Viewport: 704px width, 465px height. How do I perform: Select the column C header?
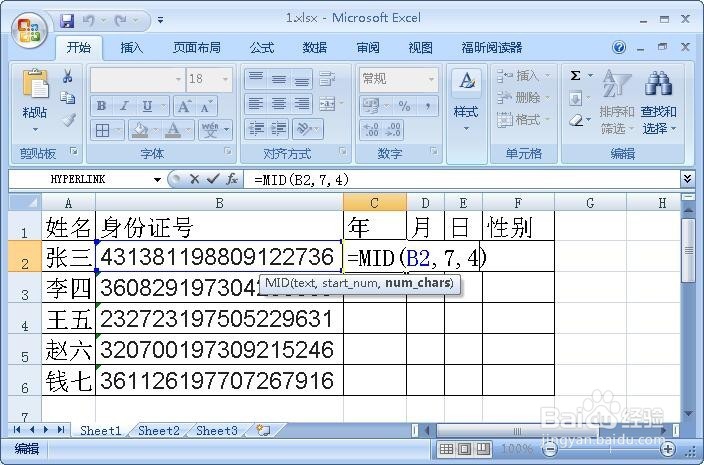tap(375, 203)
